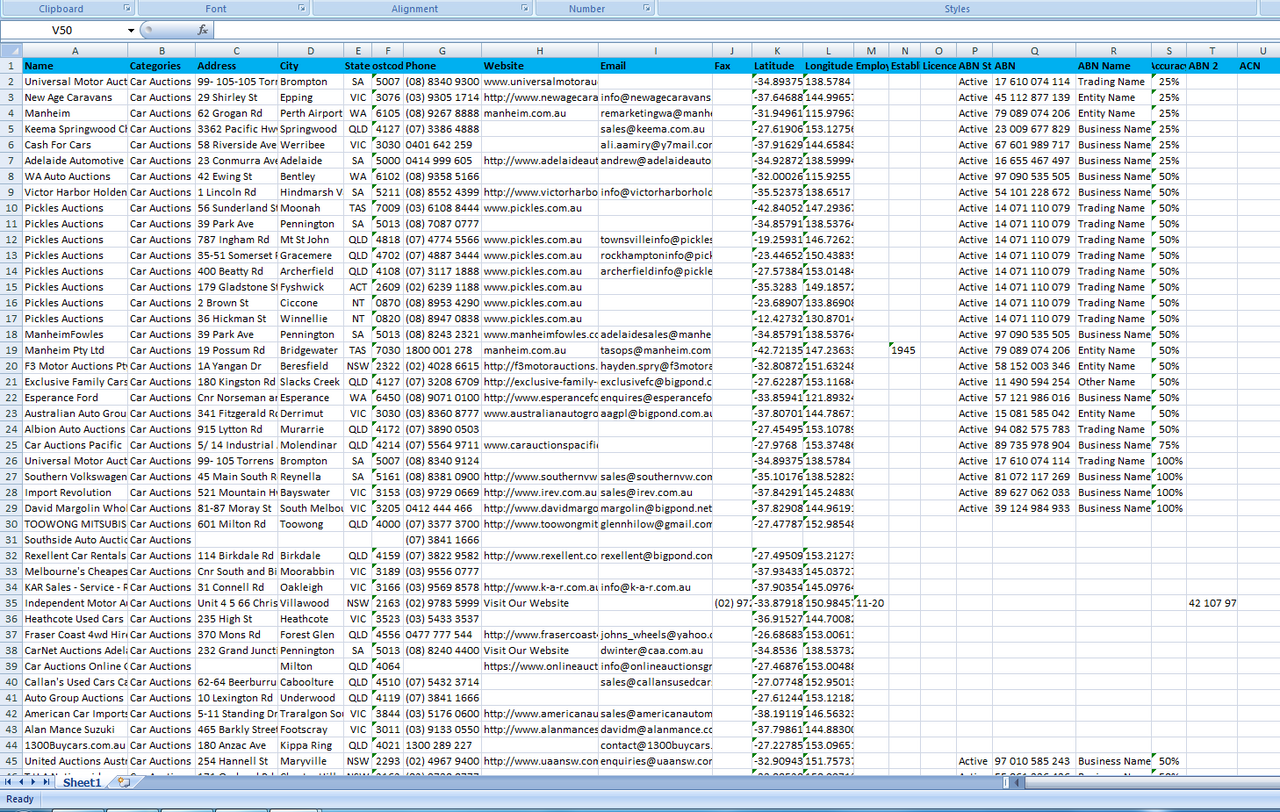Select row 19 header

pyautogui.click(x=10, y=350)
